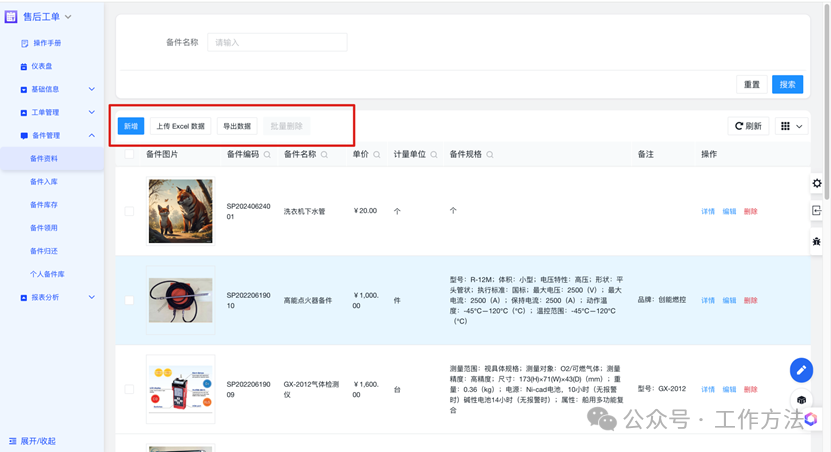
Task: Click the settings gear icon on right edge
Action: [x=817, y=183]
